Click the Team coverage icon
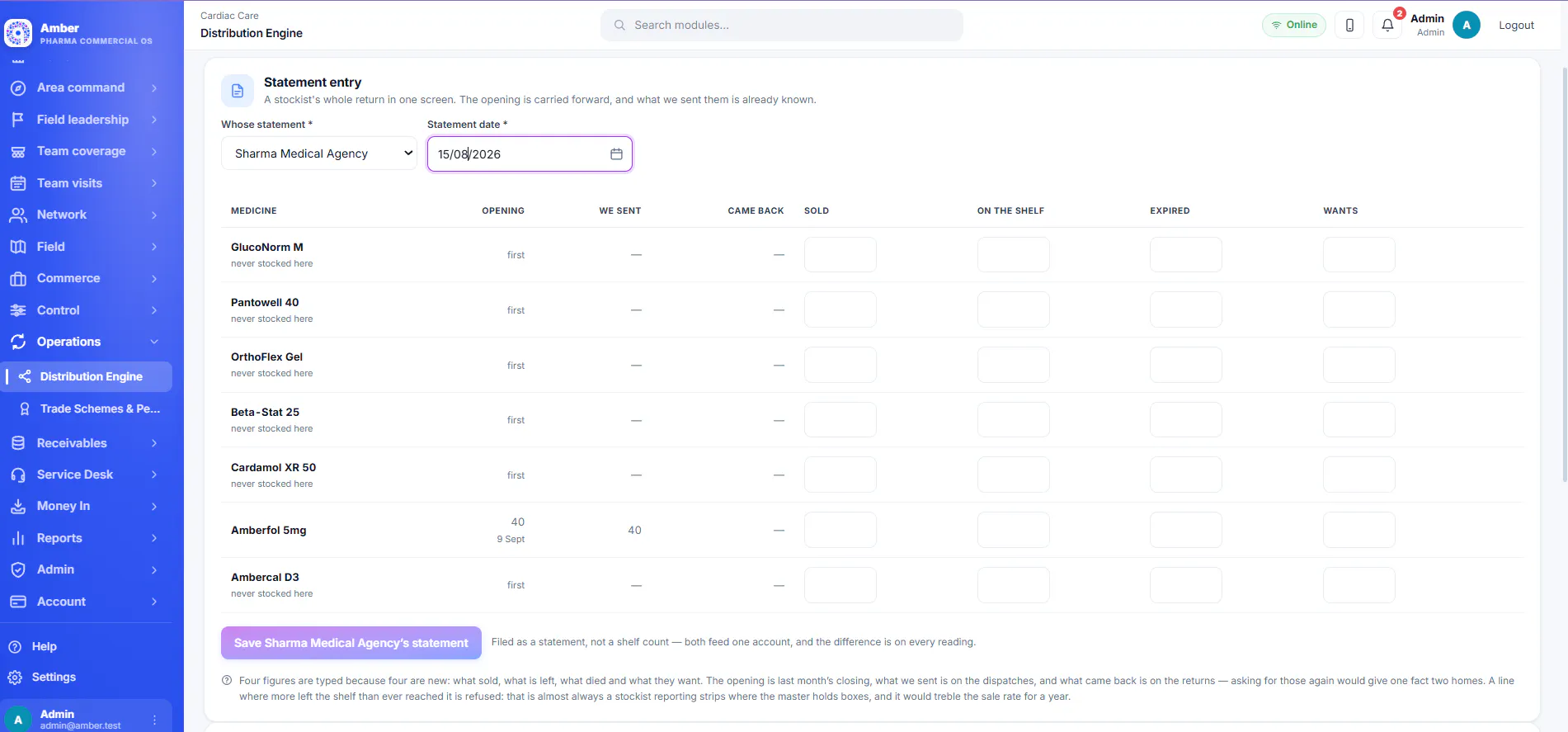This screenshot has width=1568, height=732. click(x=18, y=151)
